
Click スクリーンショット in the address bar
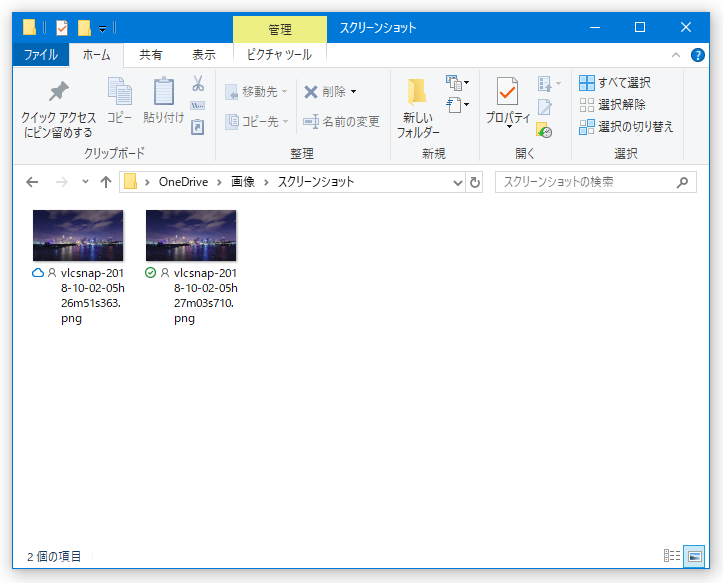click(x=316, y=182)
